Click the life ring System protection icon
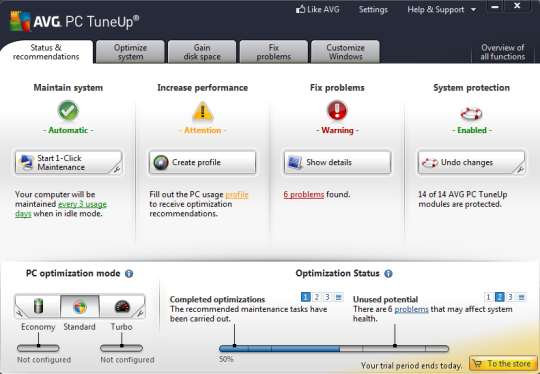 471,113
